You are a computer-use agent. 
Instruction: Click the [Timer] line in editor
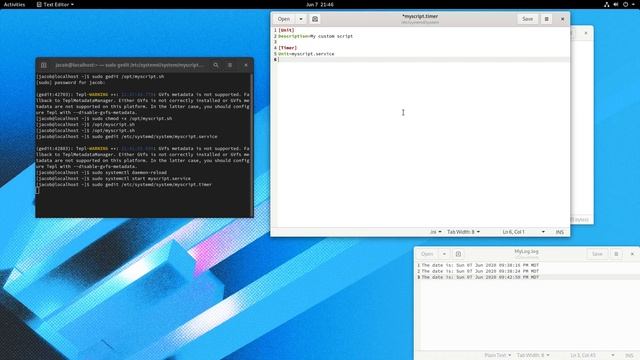287,48
